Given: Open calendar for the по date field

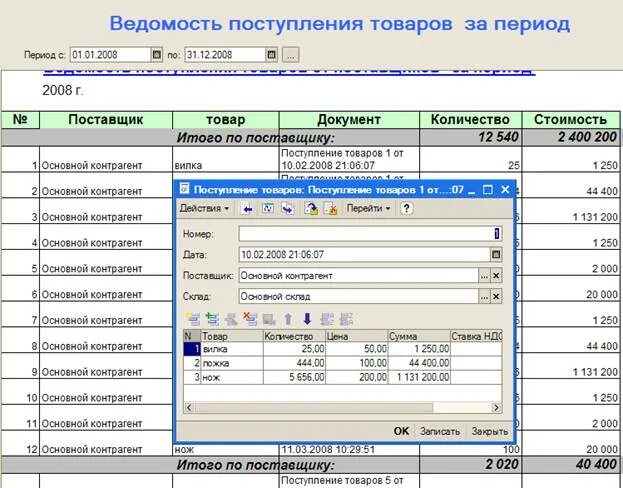Looking at the screenshot, I should 271,54.
